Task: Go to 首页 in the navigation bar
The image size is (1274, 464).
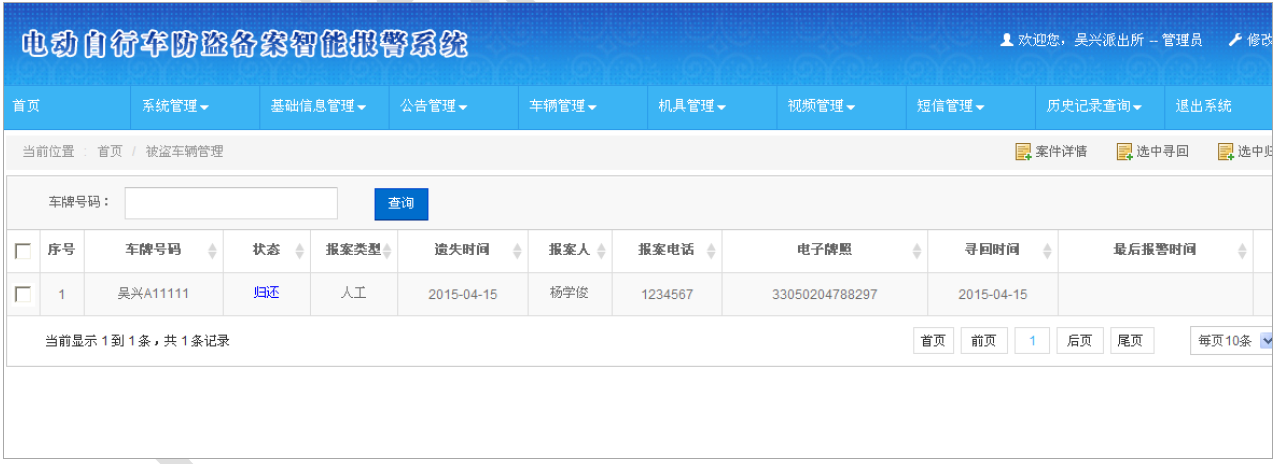Action: [x=26, y=107]
